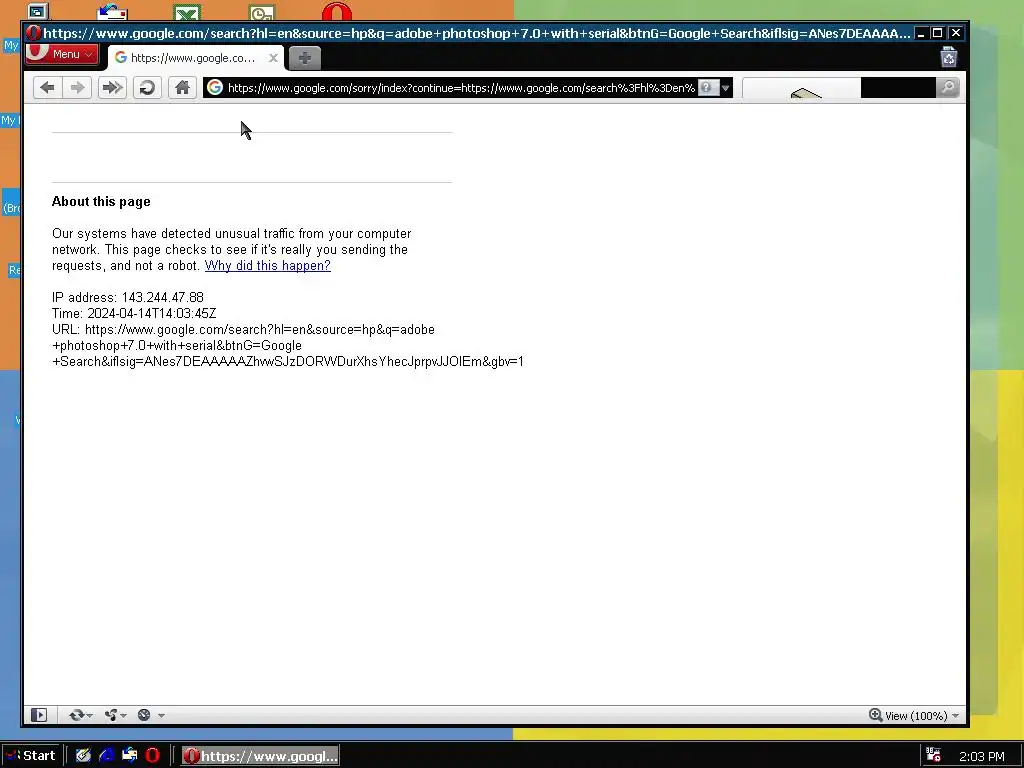The image size is (1024, 768).
Task: Maximize the Opera window
Action: (938, 33)
